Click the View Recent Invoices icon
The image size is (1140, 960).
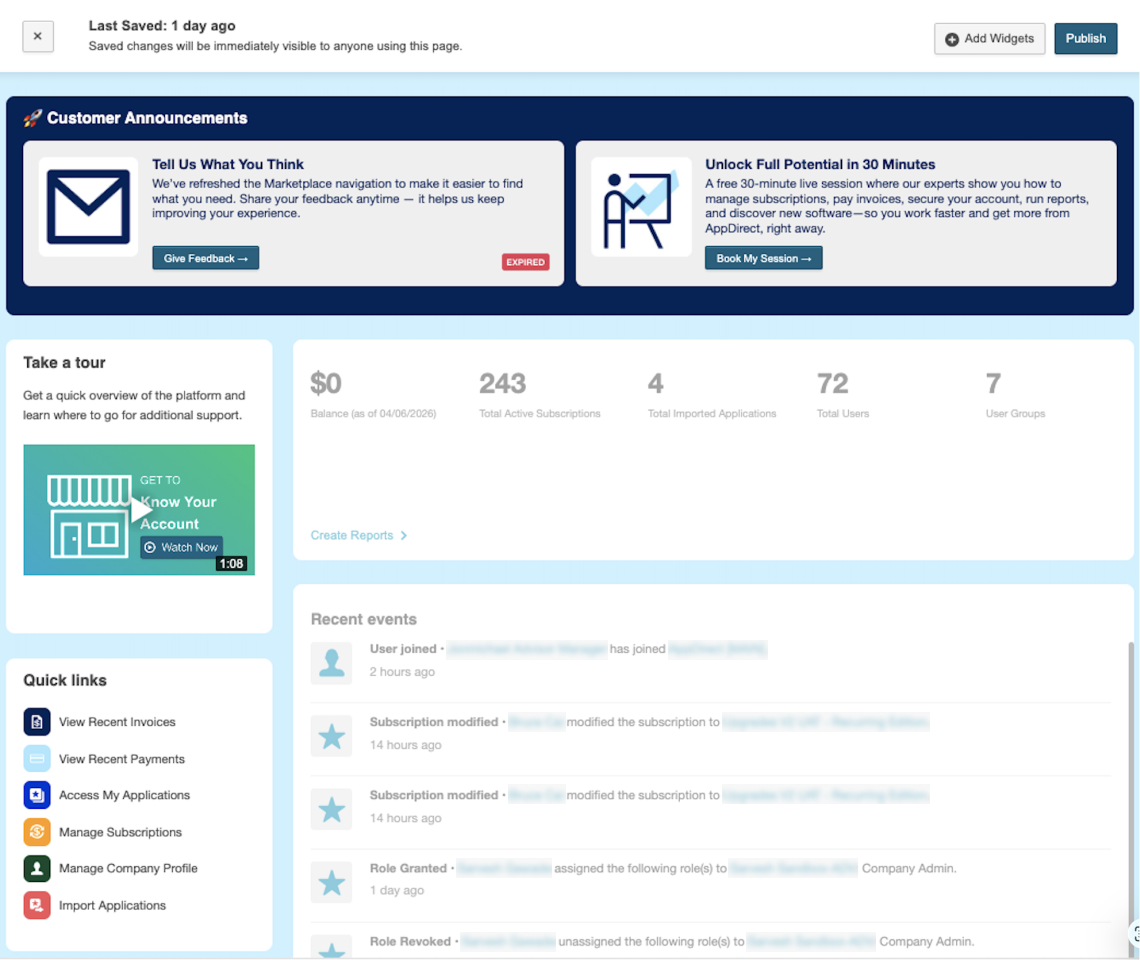37,722
